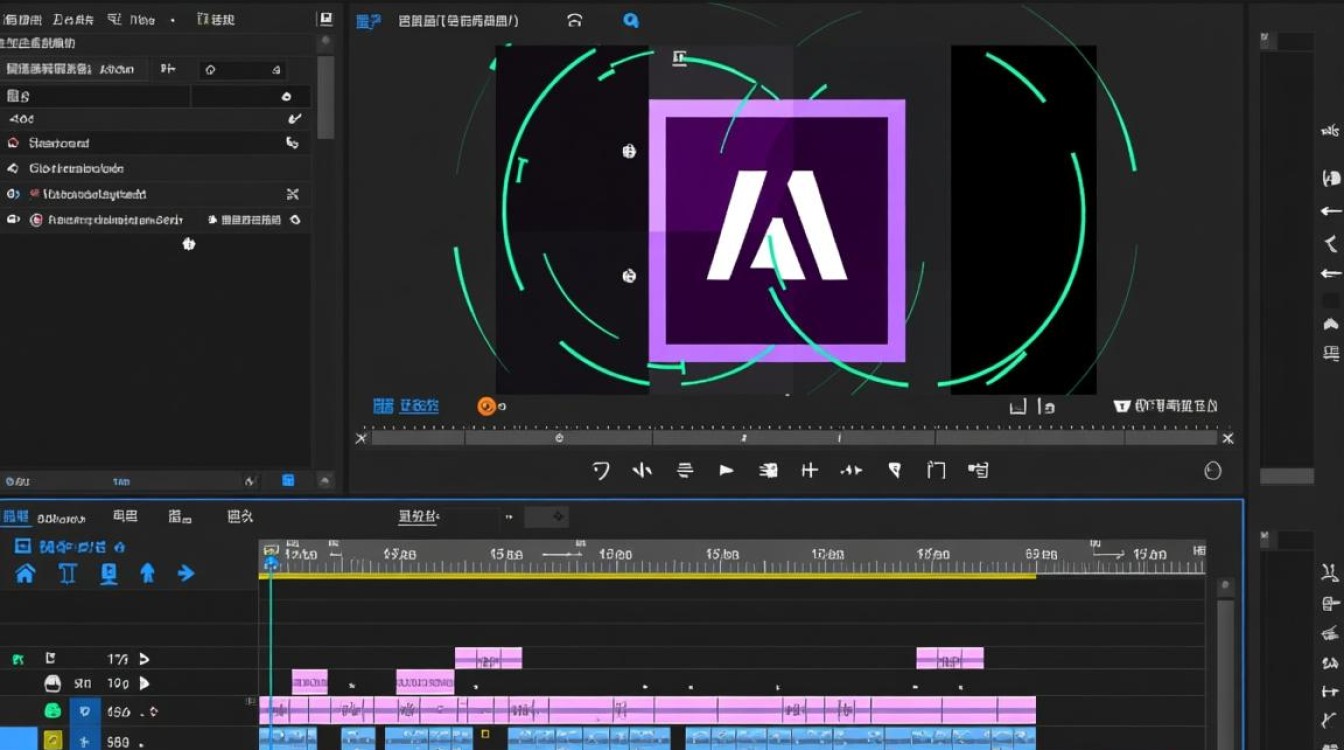Click the orange circular icon below the preview

click(487, 406)
